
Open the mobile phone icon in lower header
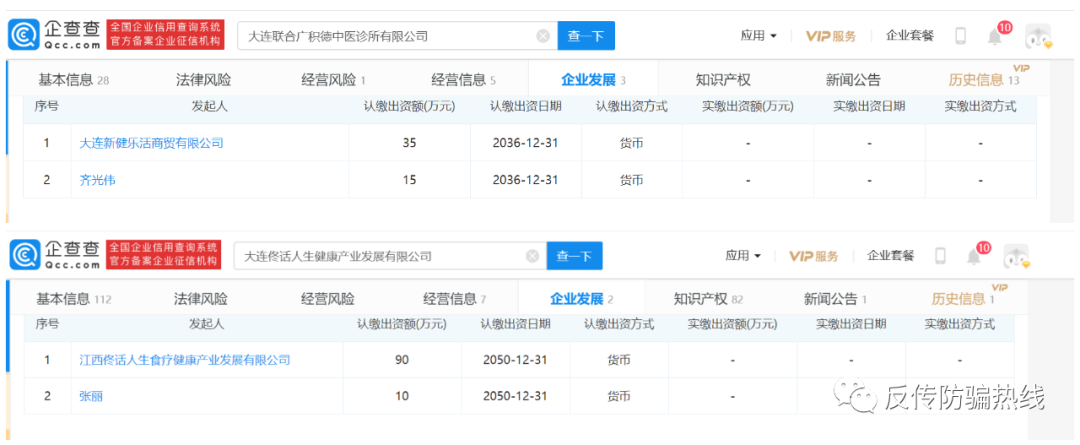(940, 256)
